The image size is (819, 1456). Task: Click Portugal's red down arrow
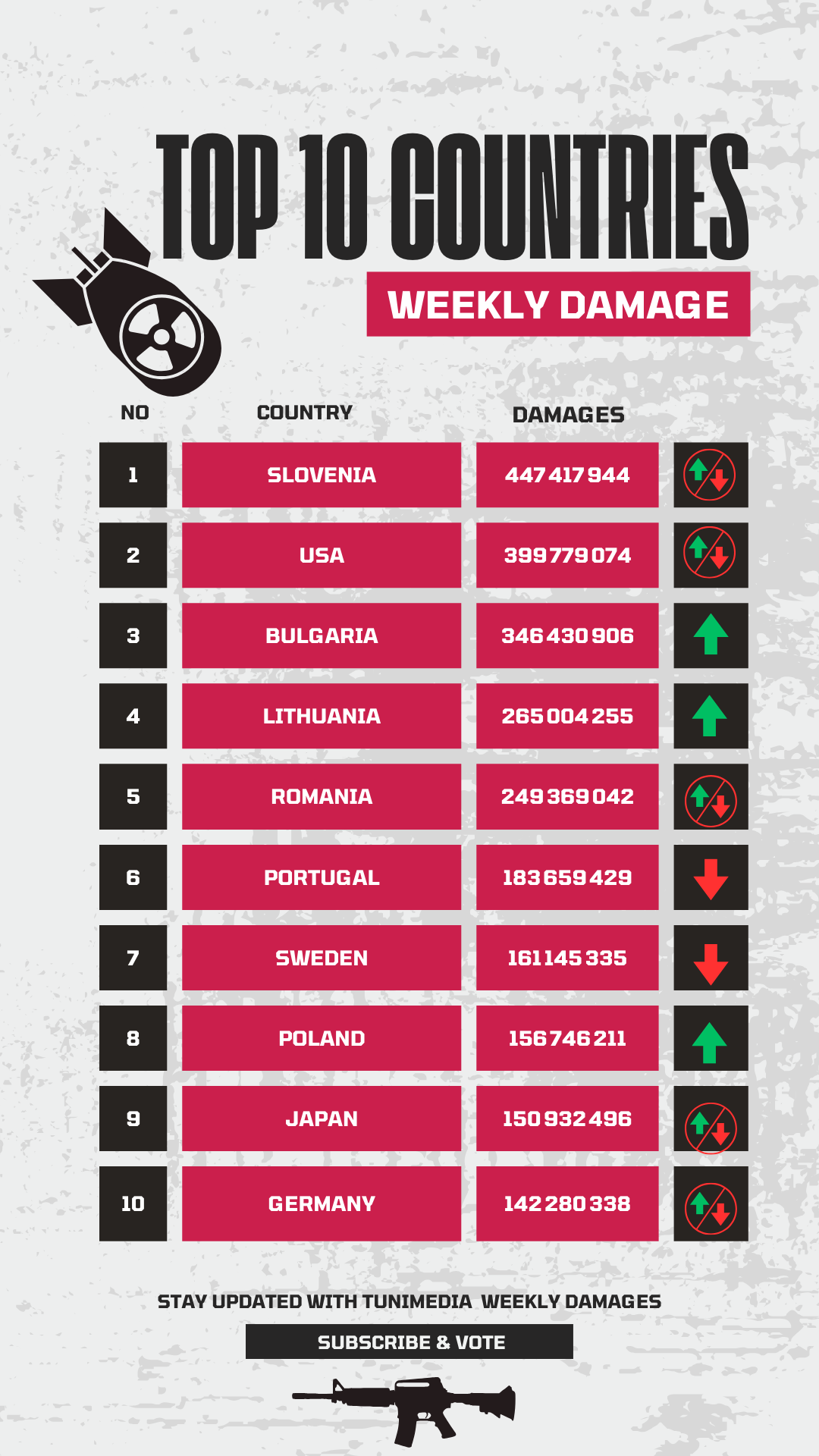(x=711, y=877)
